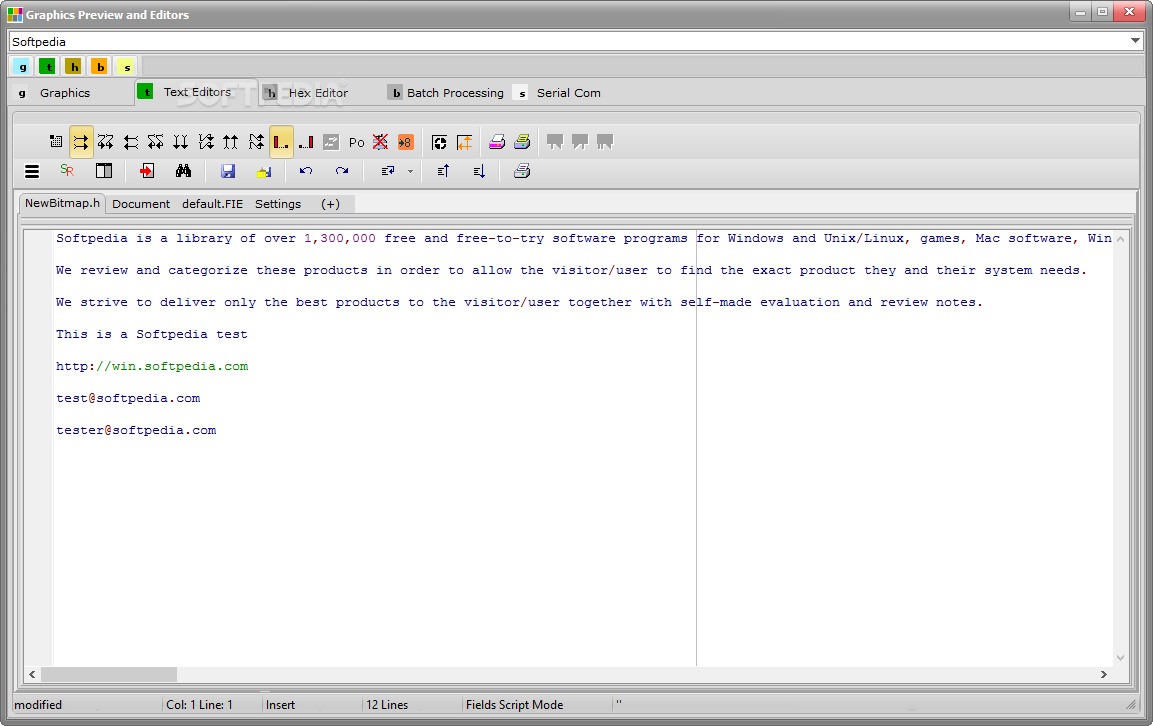Viewport: 1153px width, 726px height.
Task: Click the 'Po' toolbar button
Action: pos(357,143)
